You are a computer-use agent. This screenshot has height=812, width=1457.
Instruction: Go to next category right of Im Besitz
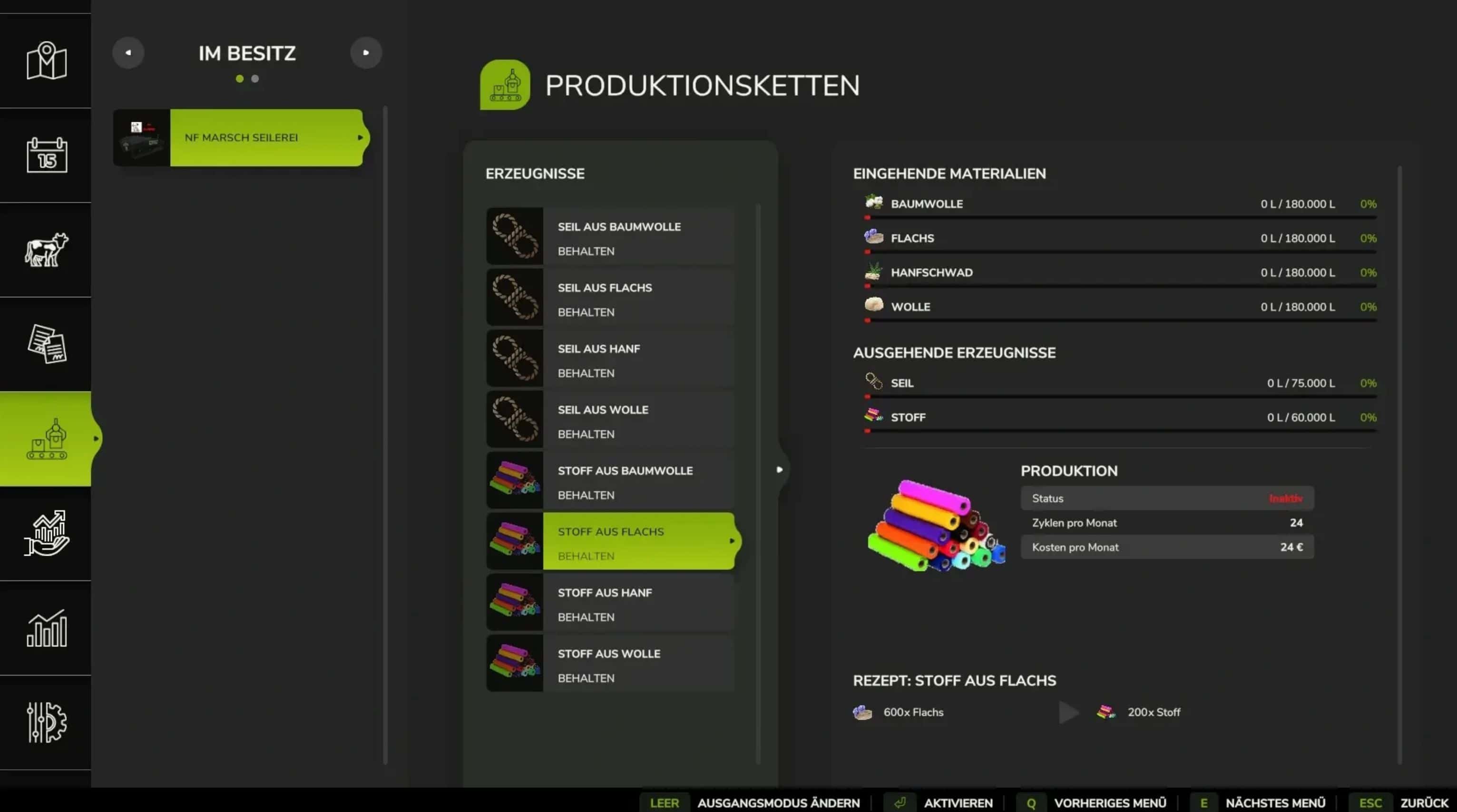pyautogui.click(x=366, y=53)
